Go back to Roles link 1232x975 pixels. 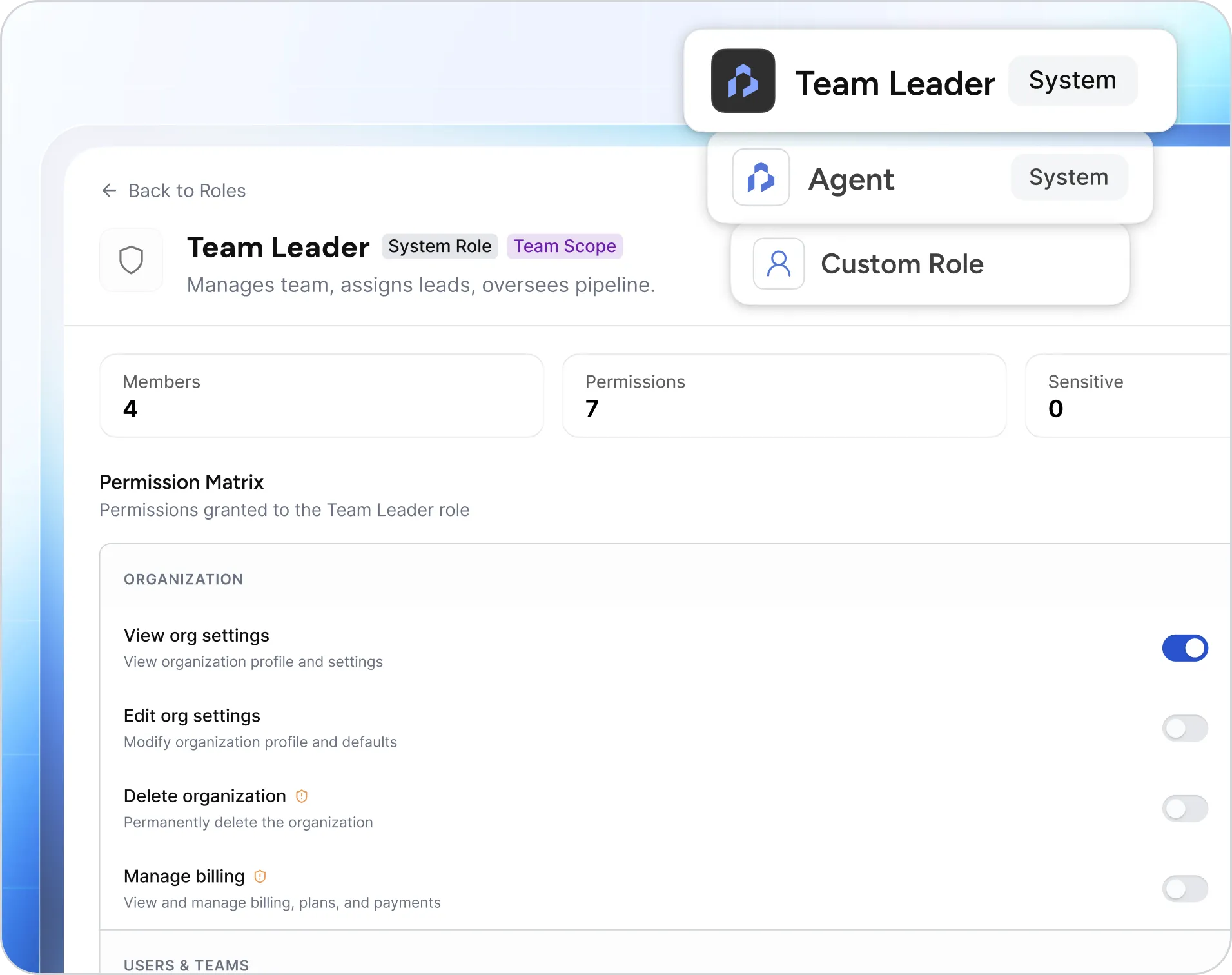[173, 191]
